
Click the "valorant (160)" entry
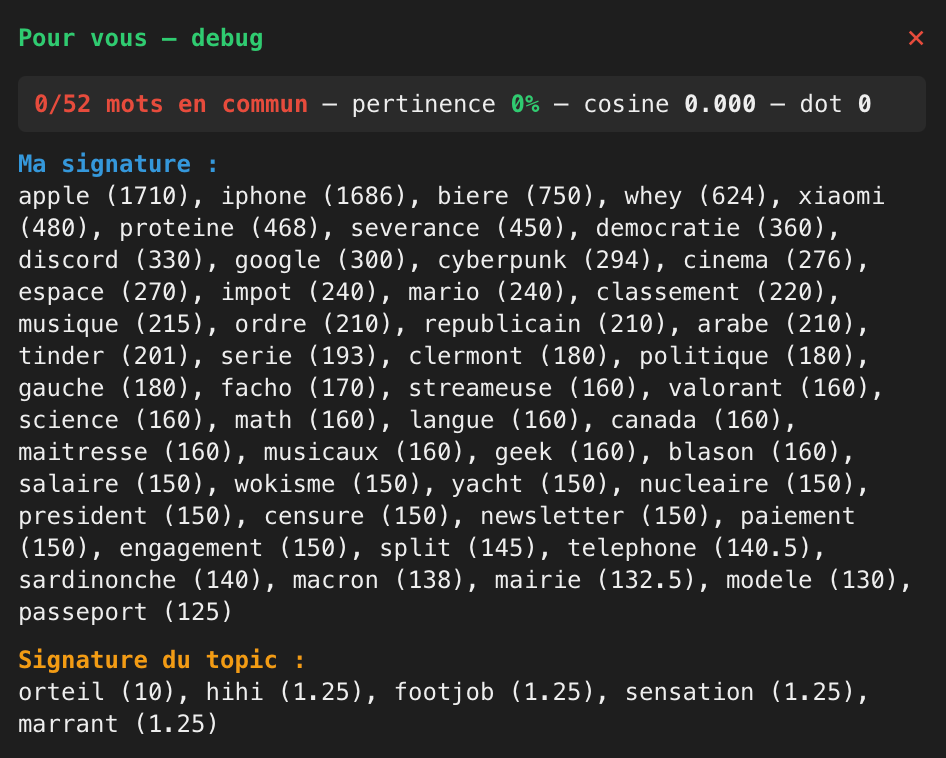click(x=762, y=388)
